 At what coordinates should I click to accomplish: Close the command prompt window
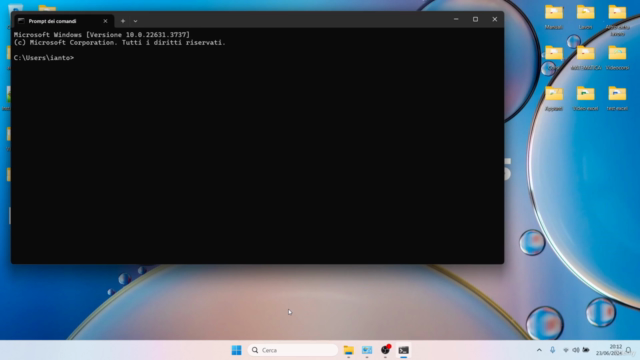[x=494, y=19]
